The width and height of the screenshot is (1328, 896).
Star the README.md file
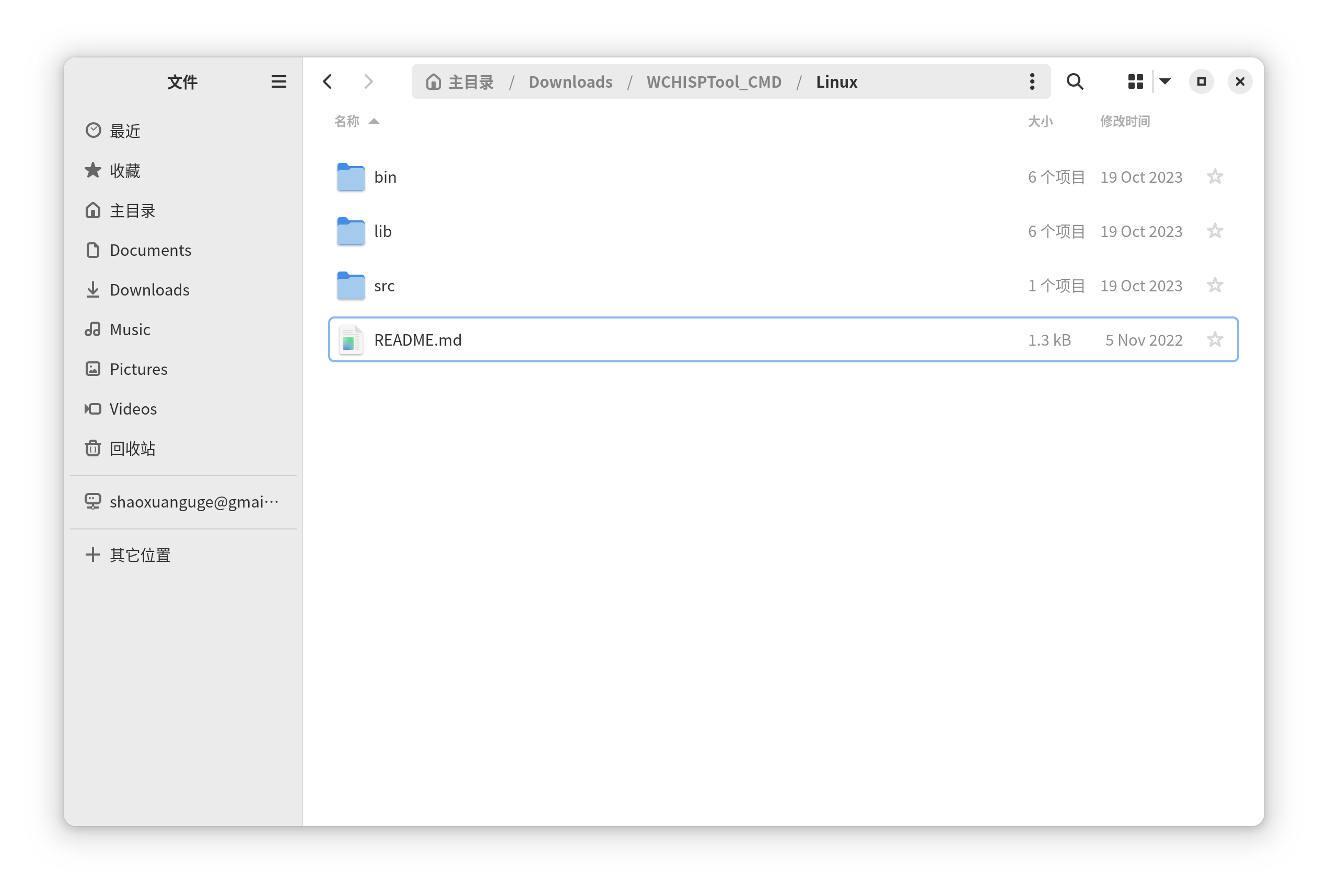click(1215, 339)
